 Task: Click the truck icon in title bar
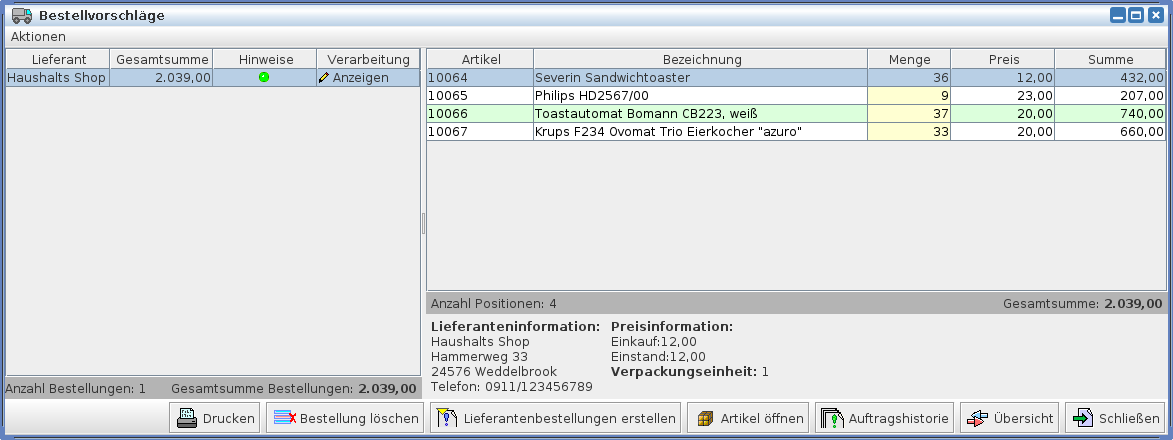21,15
